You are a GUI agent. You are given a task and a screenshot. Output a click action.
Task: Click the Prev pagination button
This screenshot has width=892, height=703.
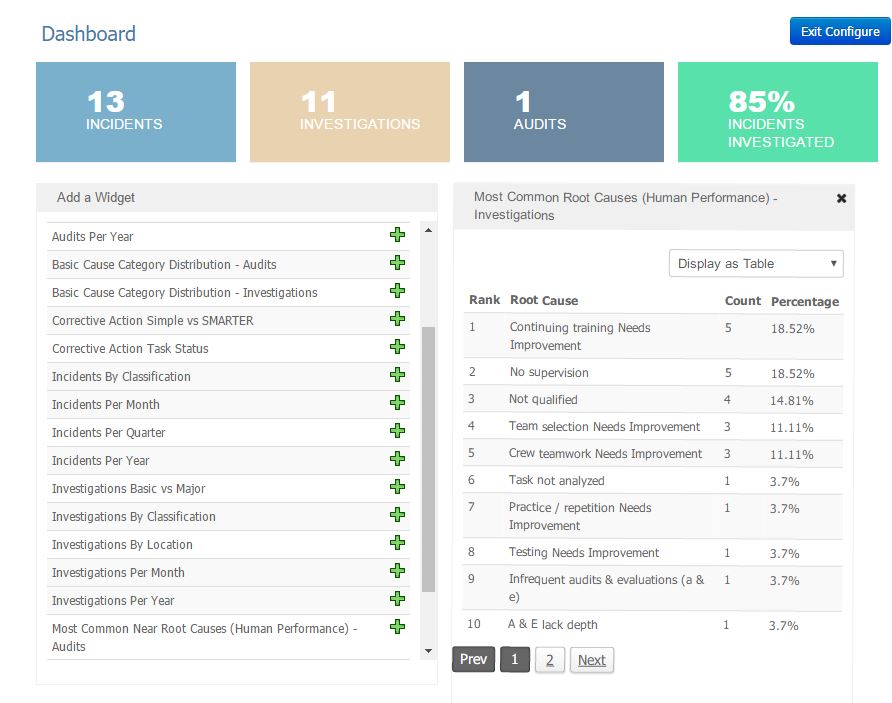473,660
